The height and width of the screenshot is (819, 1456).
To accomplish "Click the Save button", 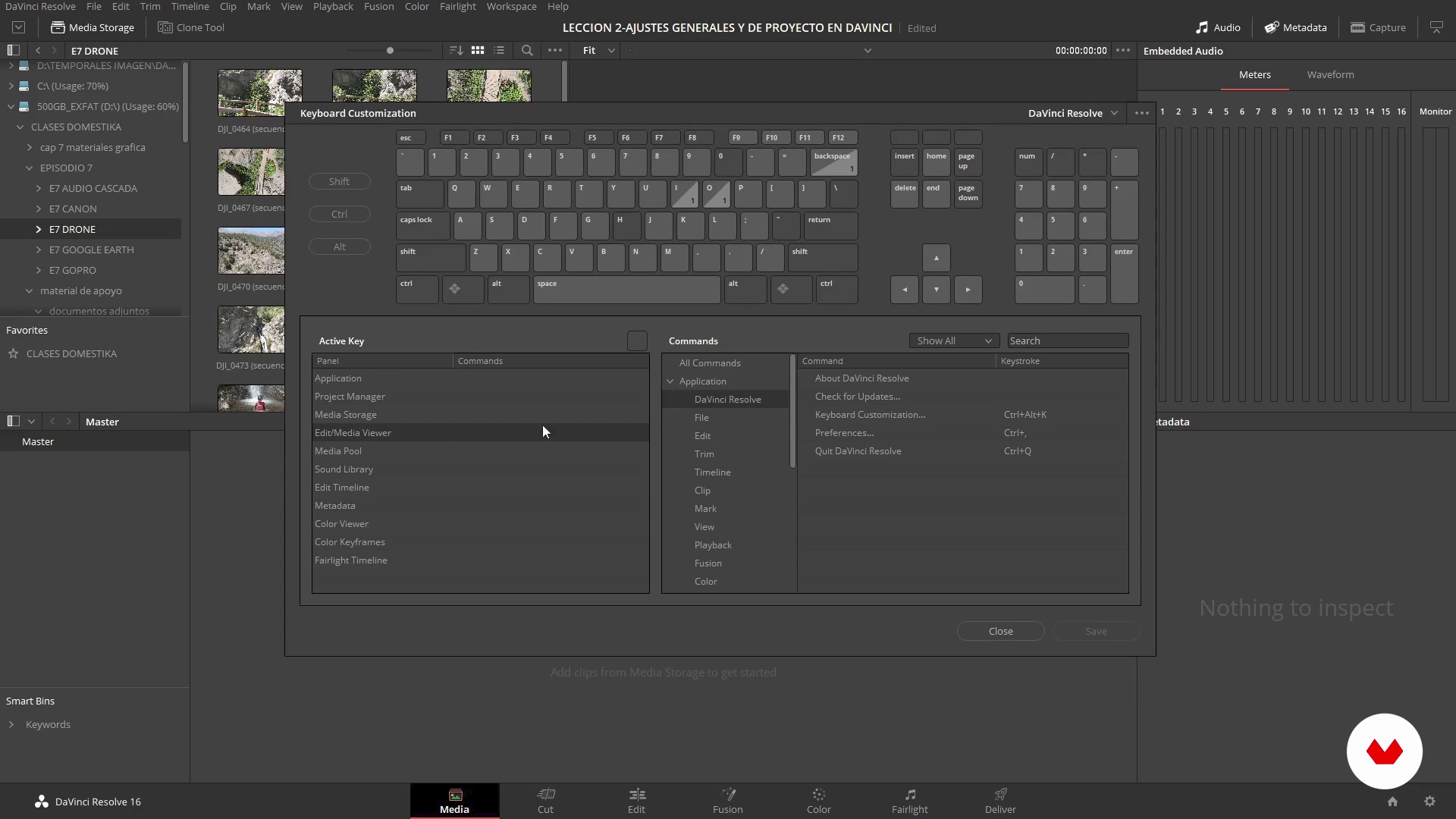I will [1096, 631].
